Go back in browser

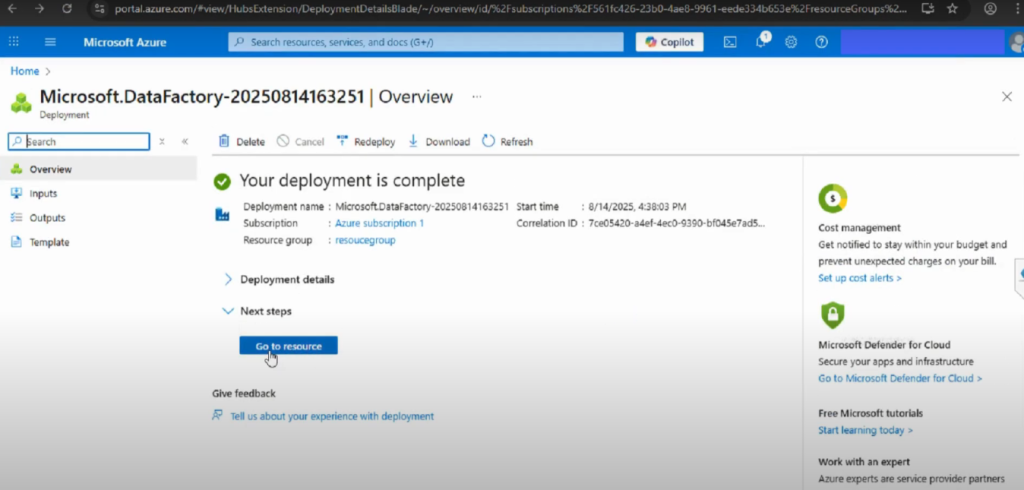click(12, 8)
